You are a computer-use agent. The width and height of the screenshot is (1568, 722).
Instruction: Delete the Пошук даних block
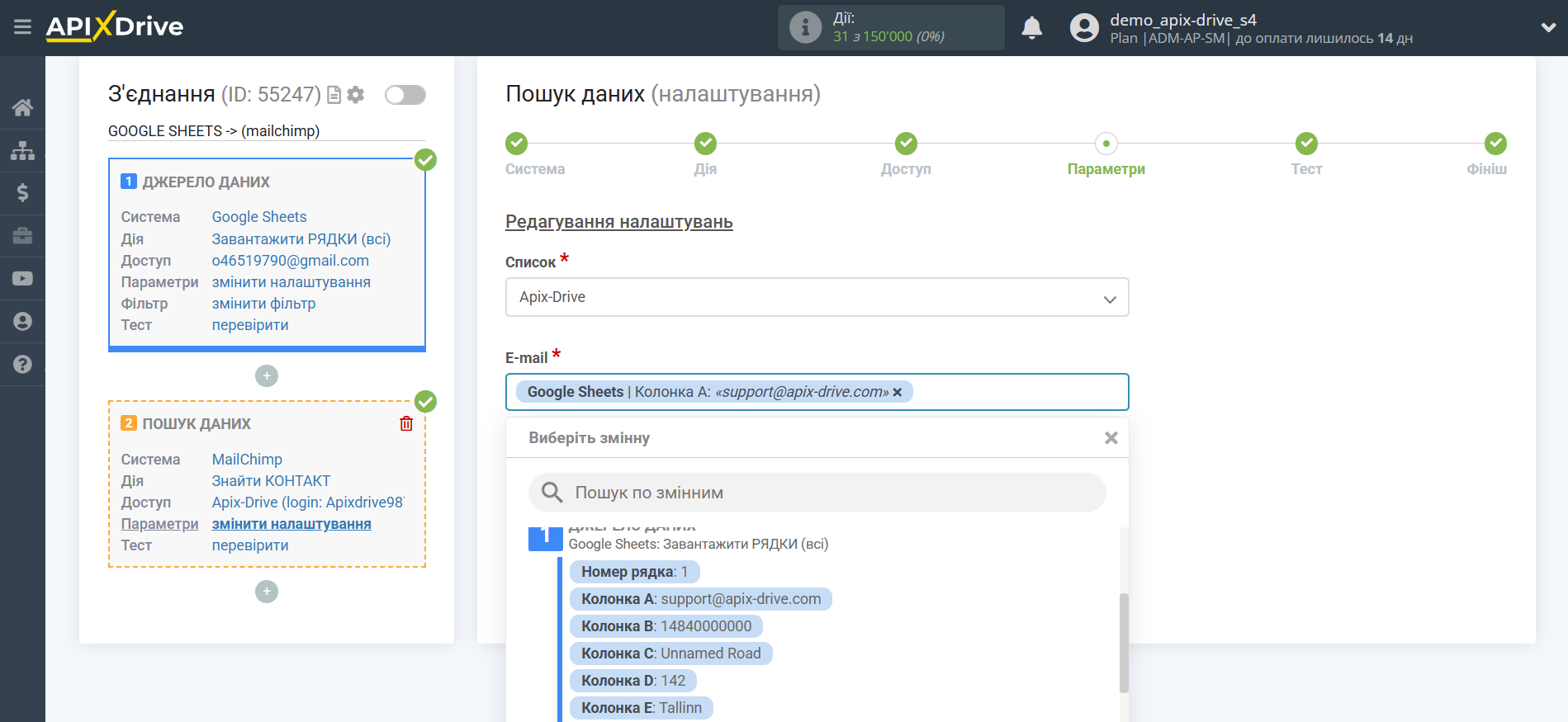pos(406,423)
